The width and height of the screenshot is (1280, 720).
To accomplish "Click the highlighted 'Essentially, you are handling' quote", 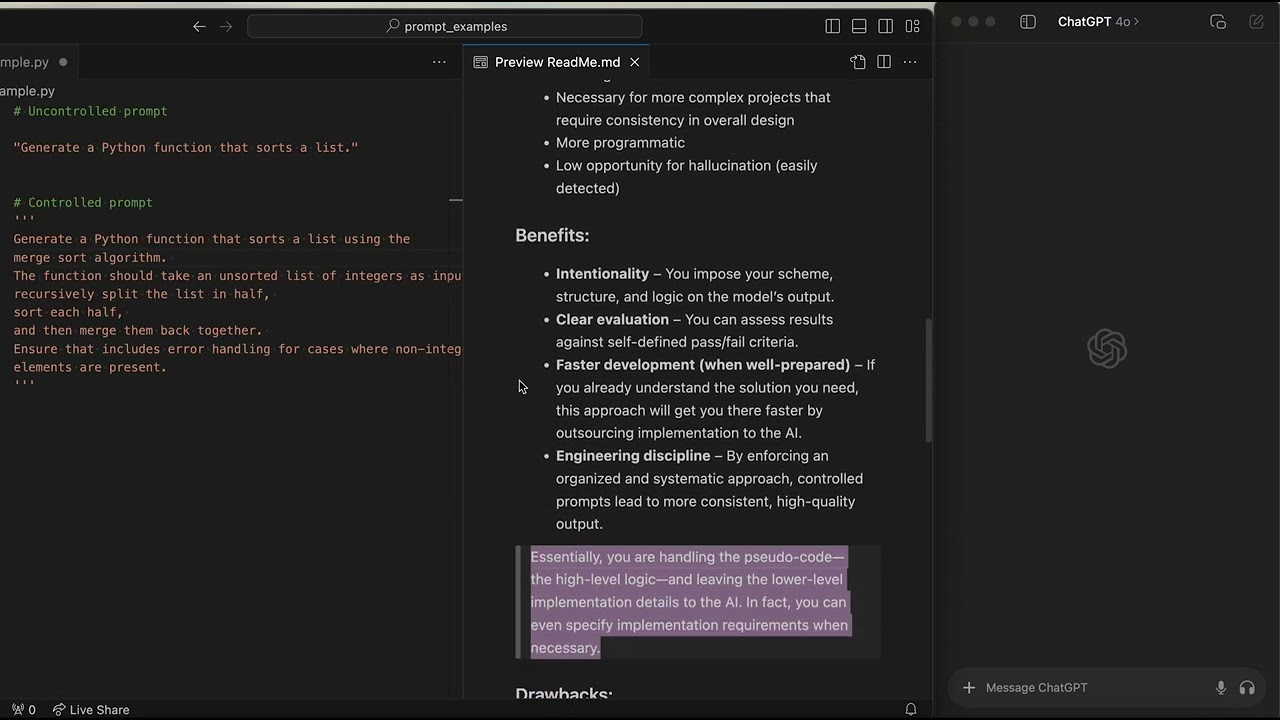I will pyautogui.click(x=689, y=602).
